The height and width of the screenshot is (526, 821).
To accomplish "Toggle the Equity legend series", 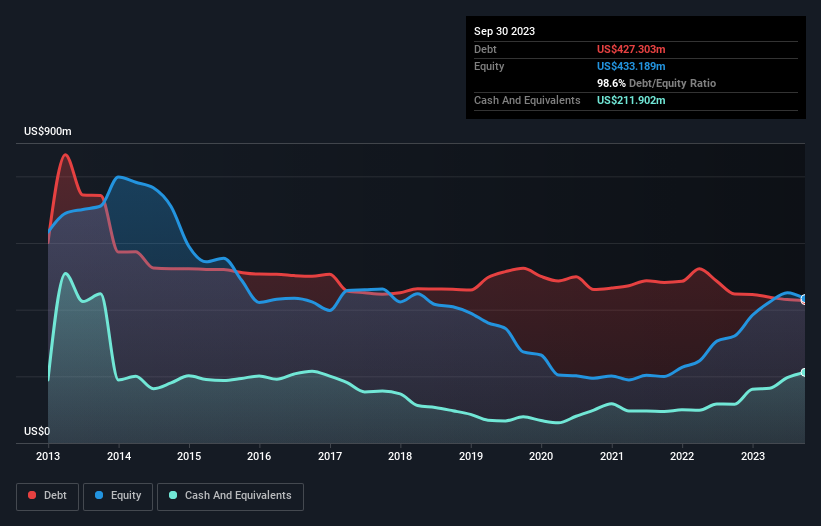I will click(118, 495).
